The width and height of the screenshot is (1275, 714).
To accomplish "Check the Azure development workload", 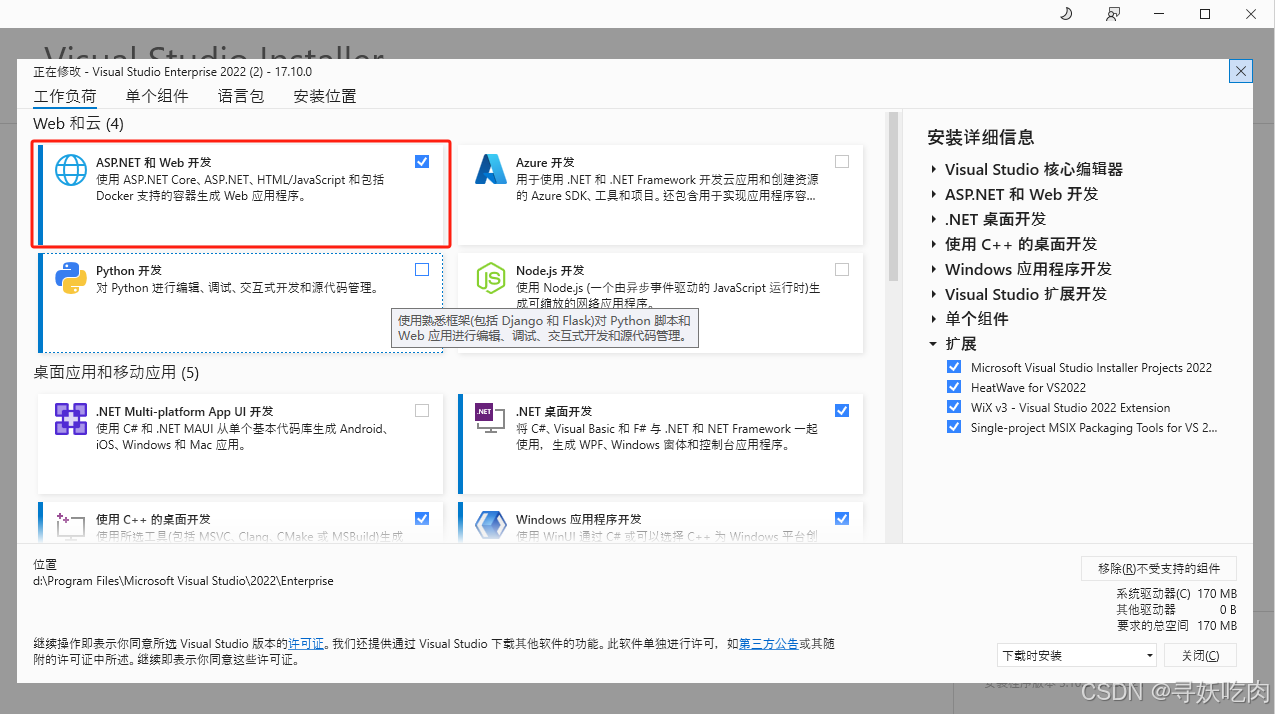I will tap(842, 161).
